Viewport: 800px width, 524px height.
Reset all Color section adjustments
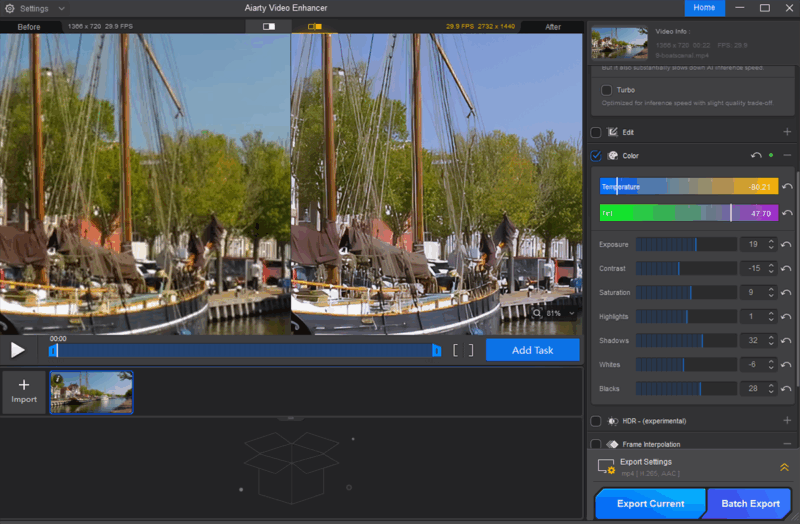click(756, 156)
